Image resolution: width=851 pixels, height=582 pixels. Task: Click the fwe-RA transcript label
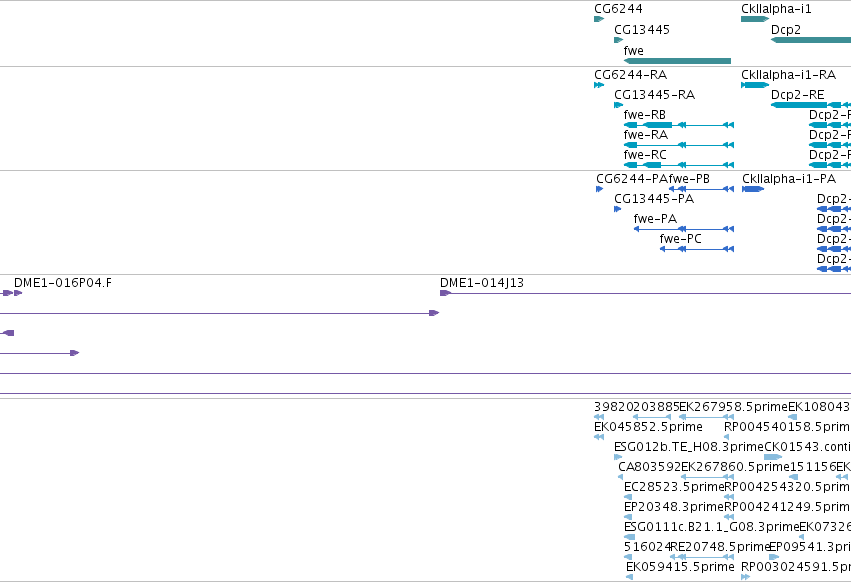[645, 135]
